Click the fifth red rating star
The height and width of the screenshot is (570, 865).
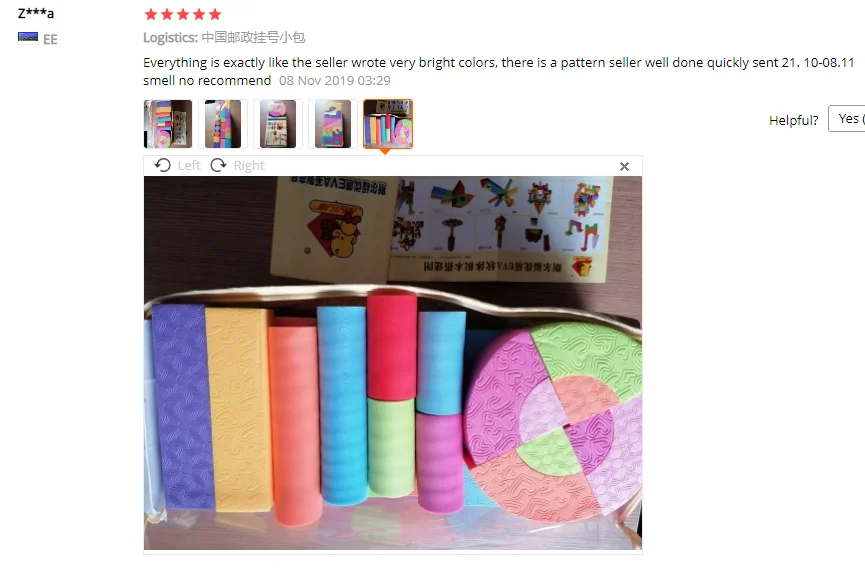pyautogui.click(x=215, y=14)
